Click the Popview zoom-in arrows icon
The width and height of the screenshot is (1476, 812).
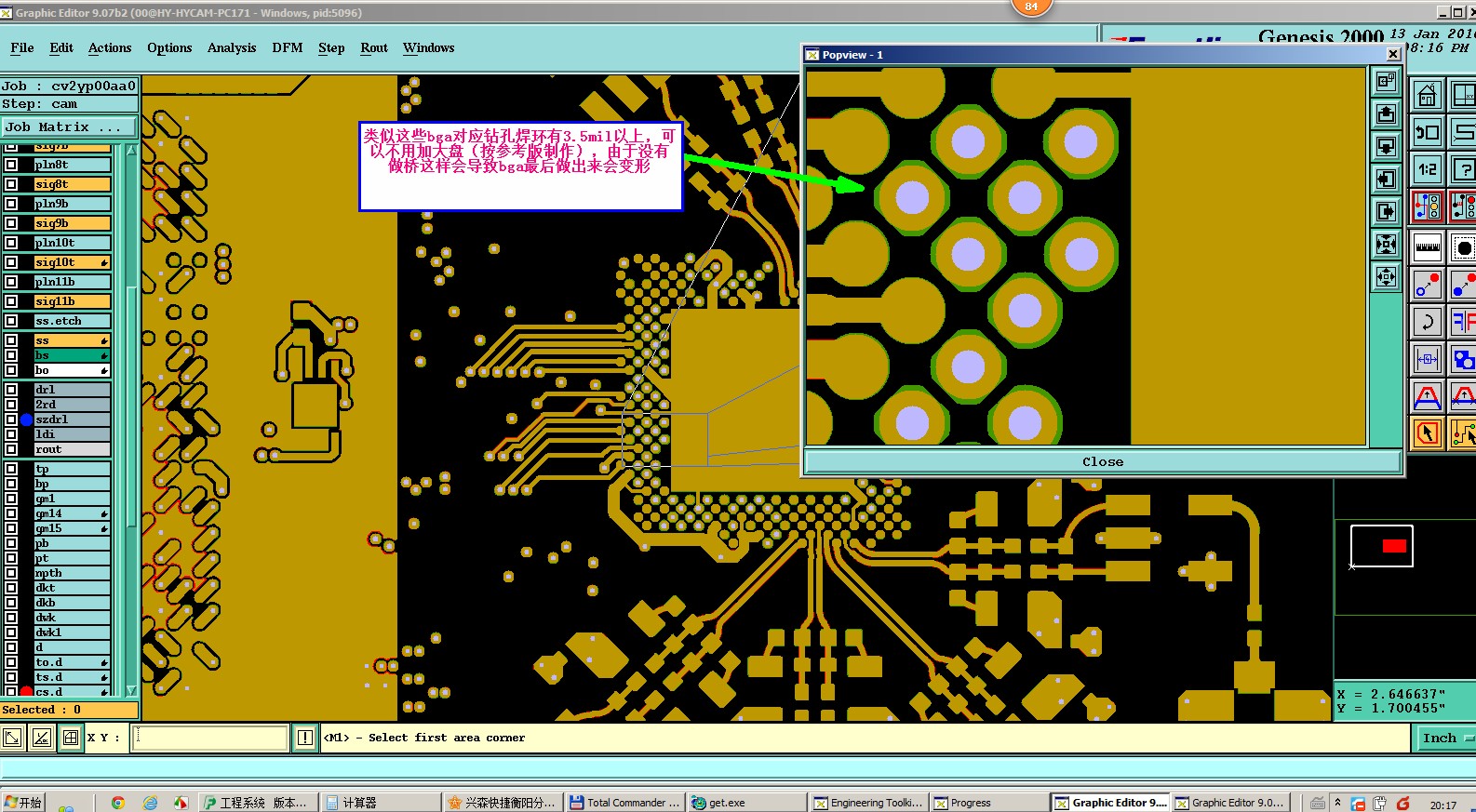[x=1386, y=244]
